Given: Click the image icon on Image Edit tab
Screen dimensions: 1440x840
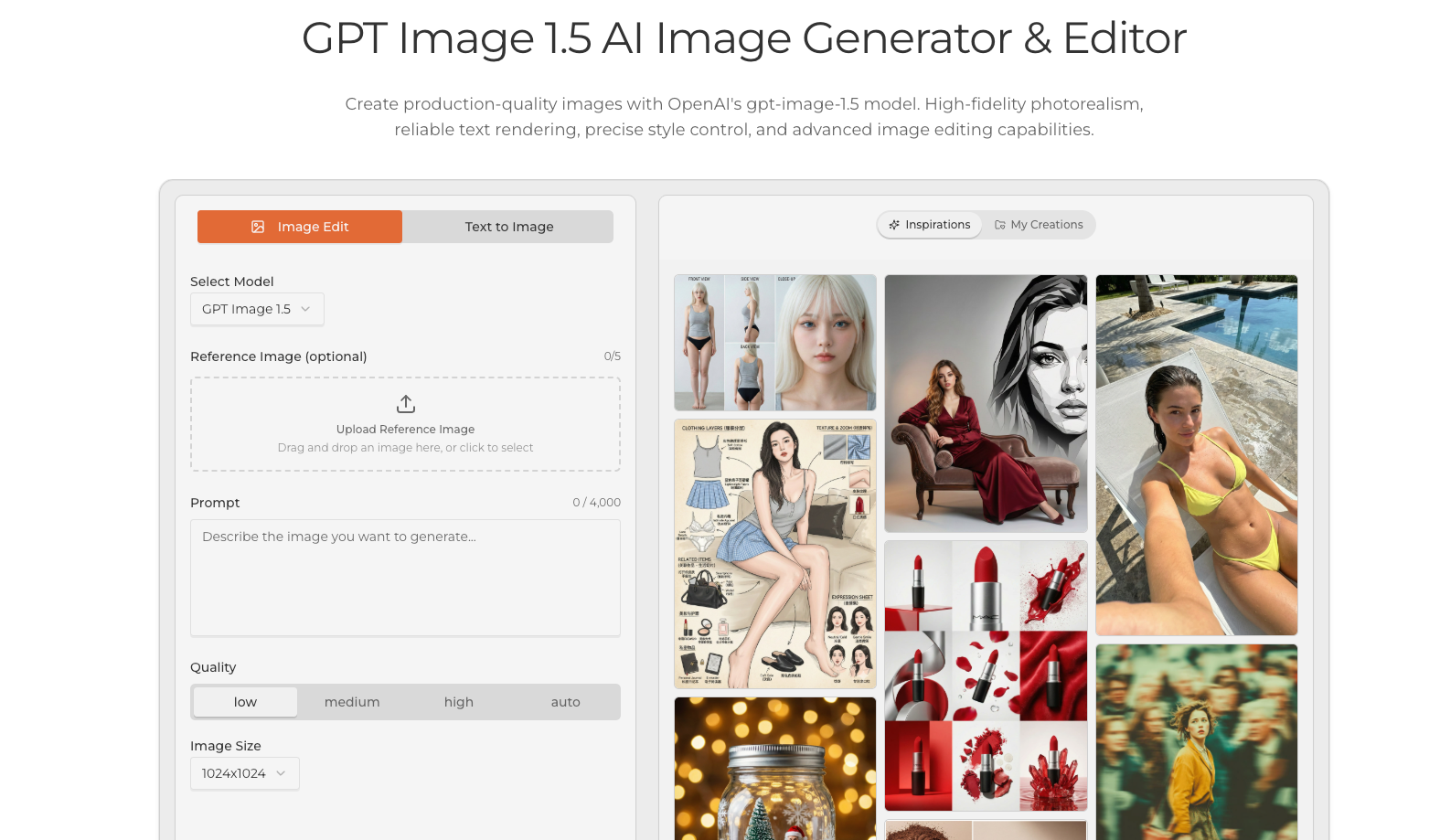Looking at the screenshot, I should [258, 227].
